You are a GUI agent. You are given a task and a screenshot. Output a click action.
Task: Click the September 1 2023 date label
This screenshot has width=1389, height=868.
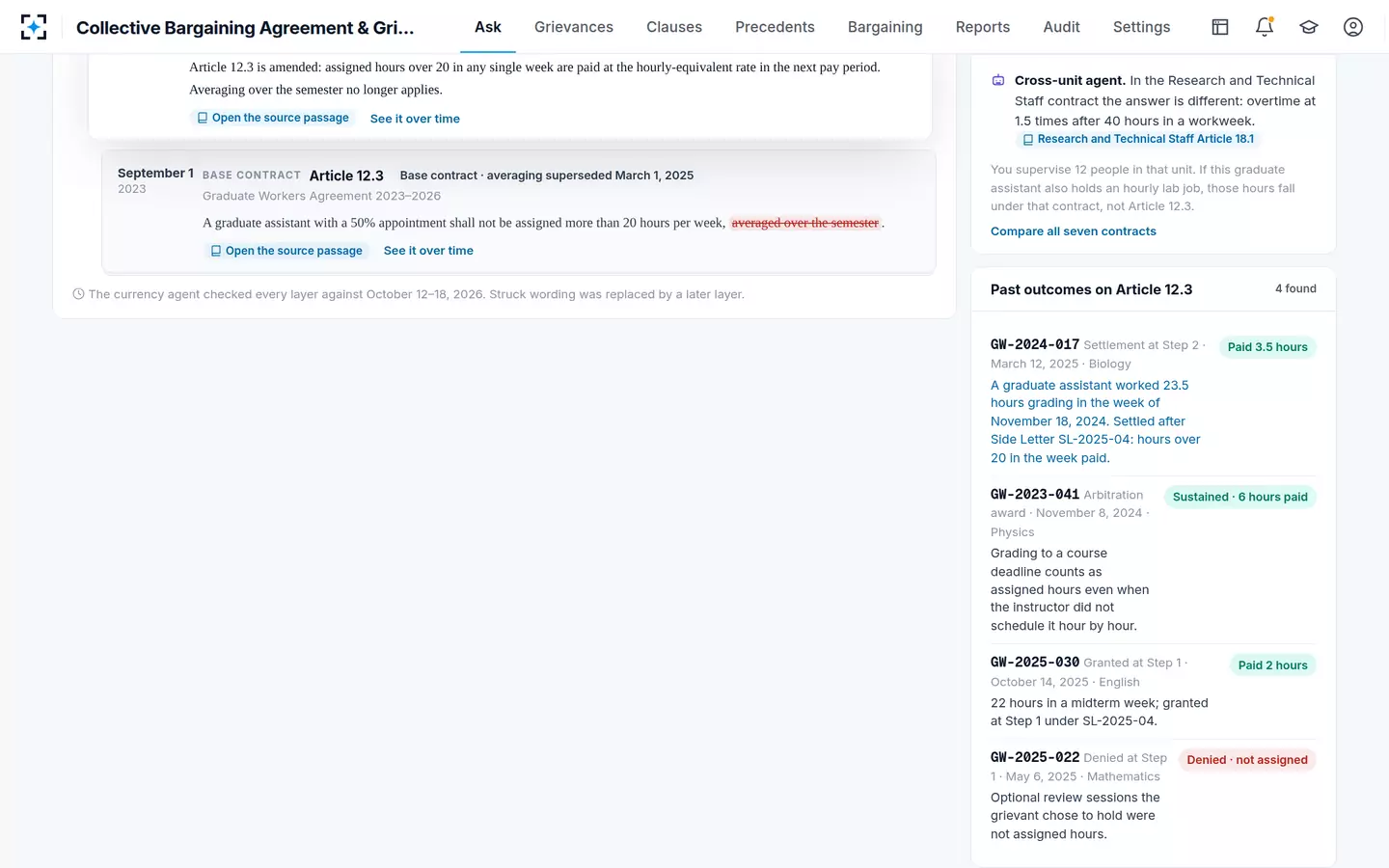click(155, 180)
